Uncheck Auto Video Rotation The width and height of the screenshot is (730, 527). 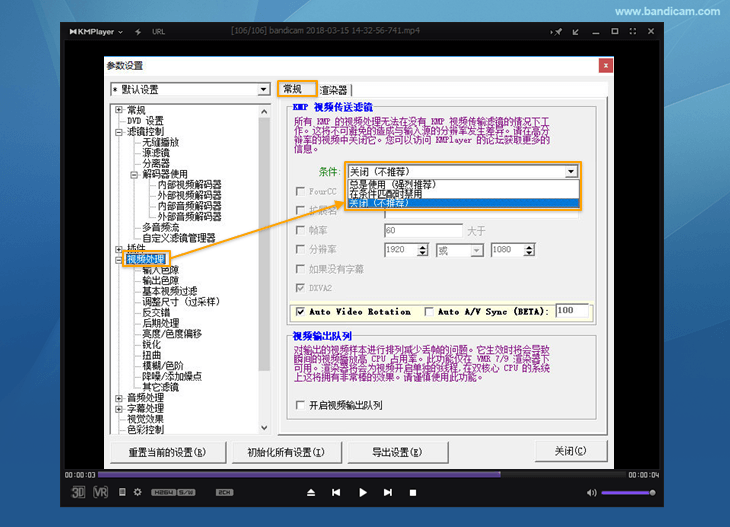(300, 311)
